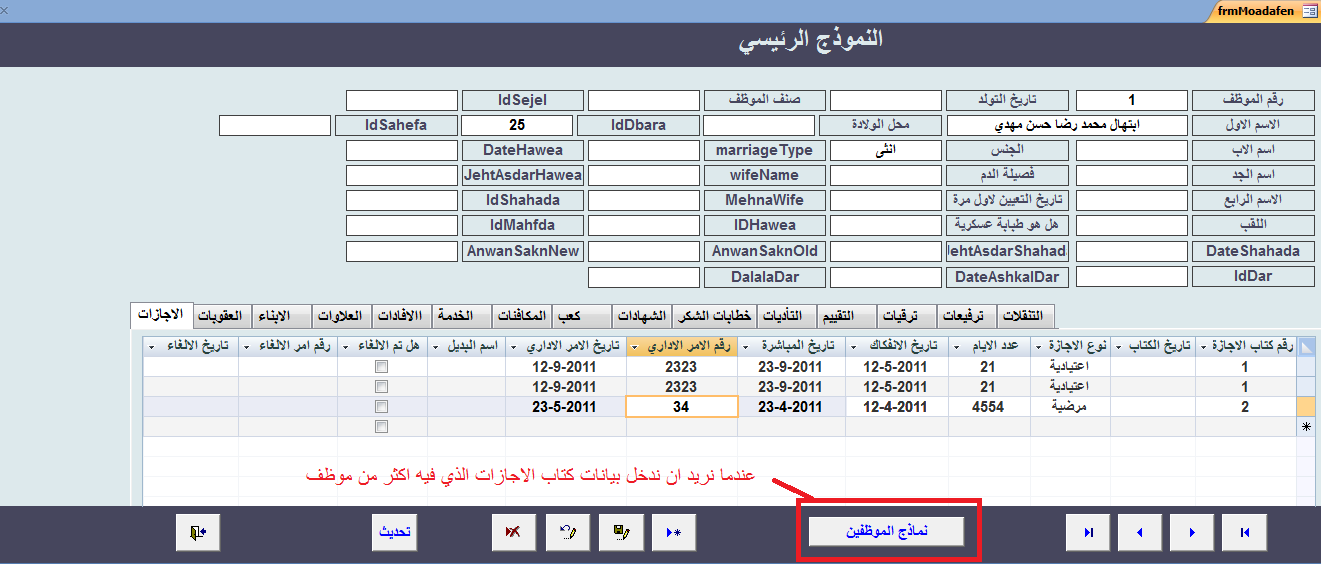The width and height of the screenshot is (1321, 564).
Task: Click the save record icon button
Action: (621, 533)
